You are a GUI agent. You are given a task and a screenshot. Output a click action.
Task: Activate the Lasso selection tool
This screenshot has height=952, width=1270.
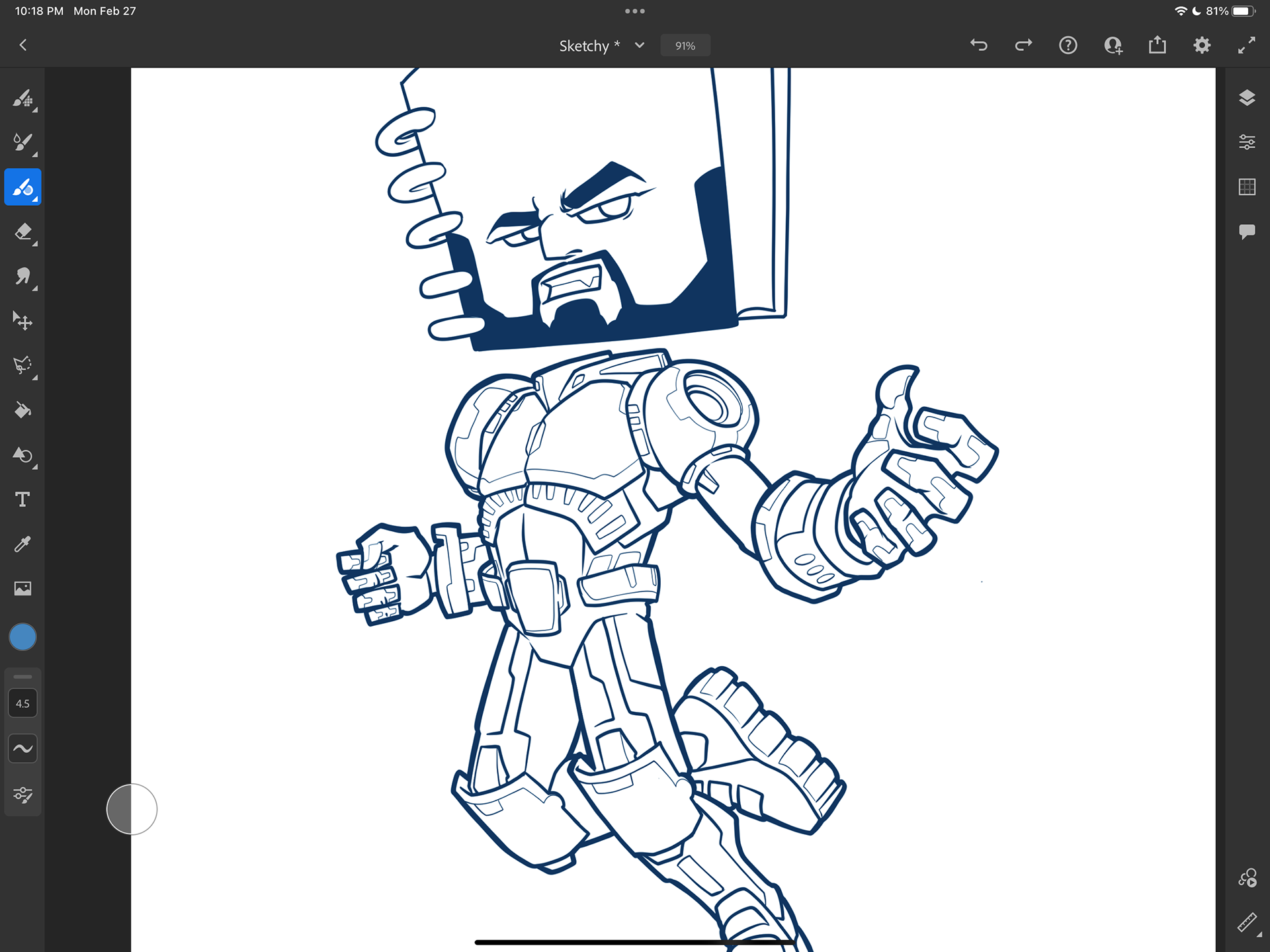(22, 365)
